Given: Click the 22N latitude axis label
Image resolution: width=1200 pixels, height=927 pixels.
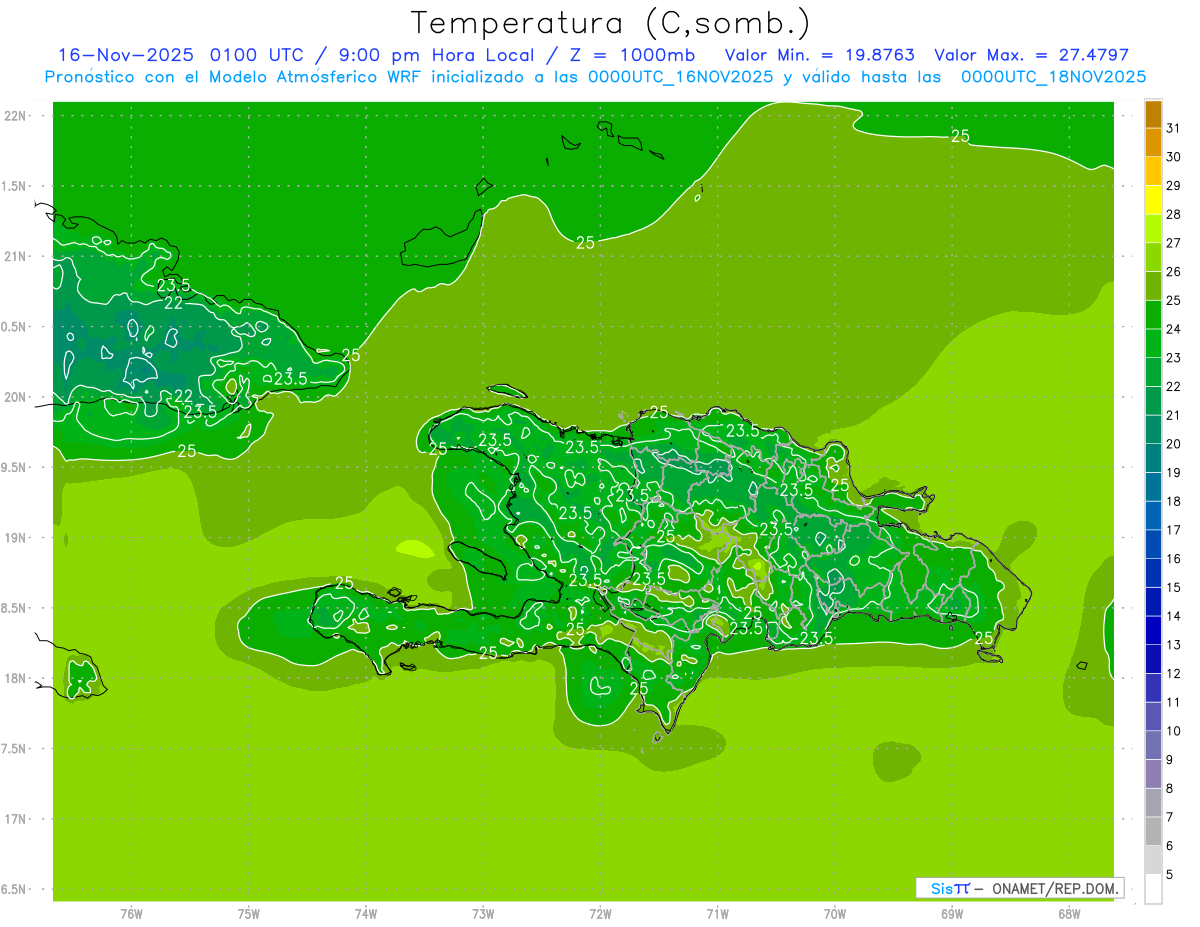Looking at the screenshot, I should coord(17,116).
